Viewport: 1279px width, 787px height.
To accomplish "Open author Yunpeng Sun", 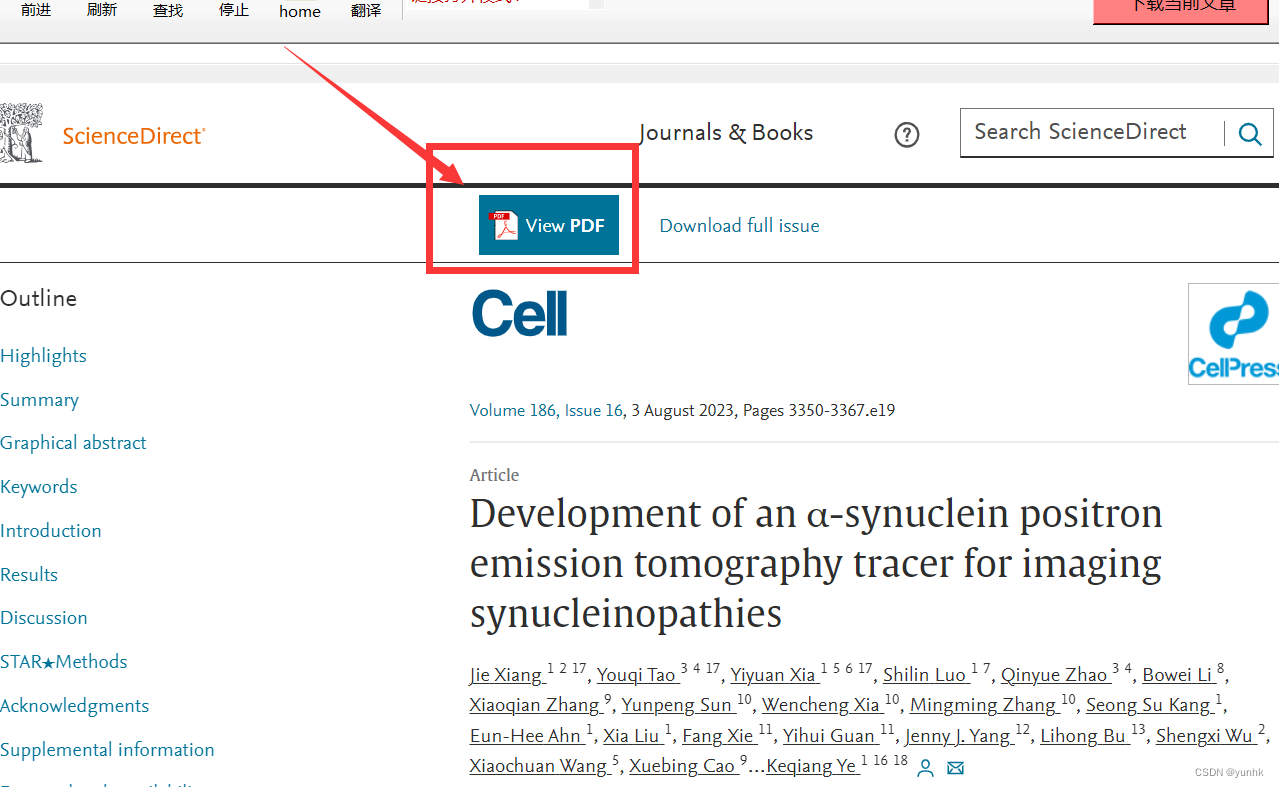I will [x=677, y=705].
